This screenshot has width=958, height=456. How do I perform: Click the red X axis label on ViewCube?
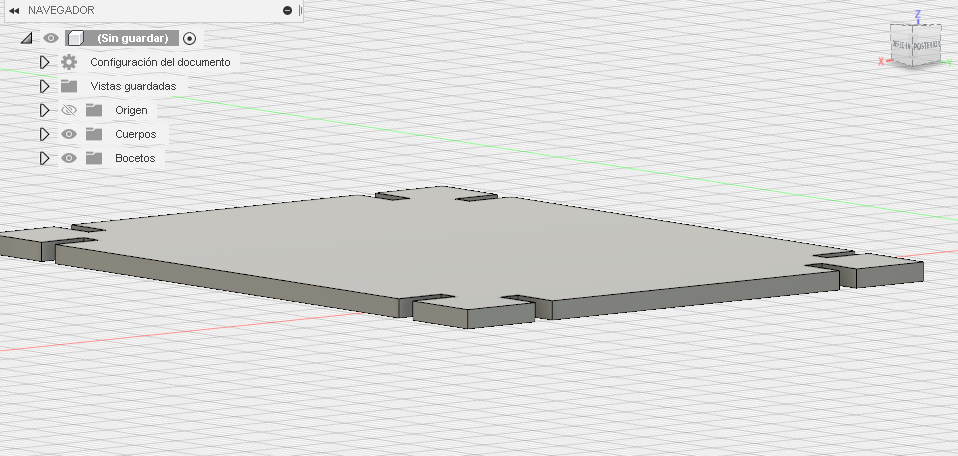click(882, 61)
